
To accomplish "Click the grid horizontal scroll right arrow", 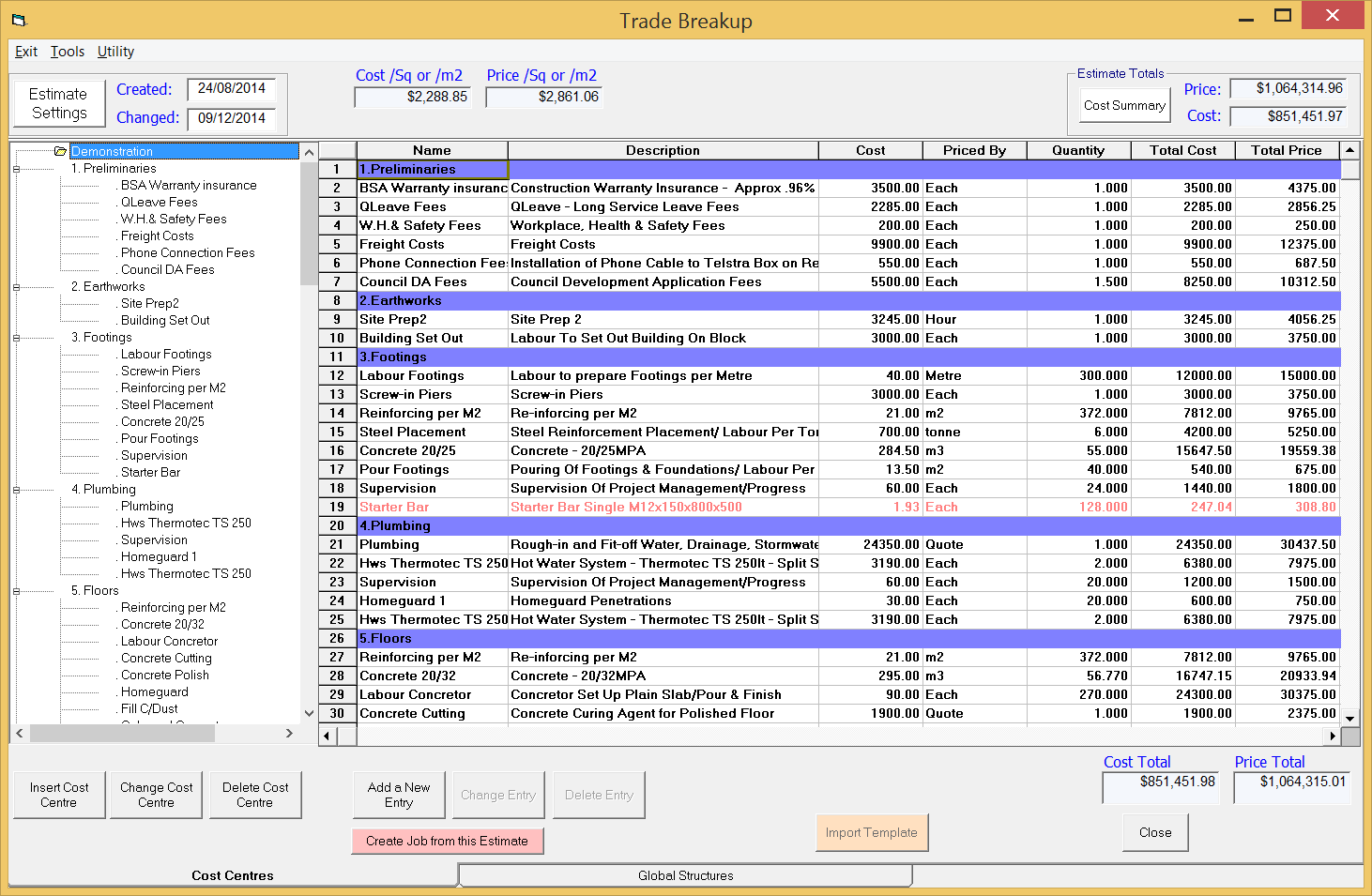I will (x=1333, y=737).
